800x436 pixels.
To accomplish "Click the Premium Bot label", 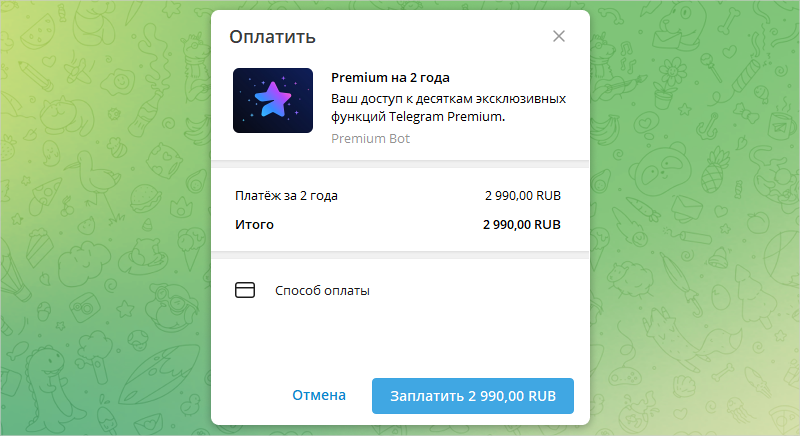I will click(x=370, y=139).
